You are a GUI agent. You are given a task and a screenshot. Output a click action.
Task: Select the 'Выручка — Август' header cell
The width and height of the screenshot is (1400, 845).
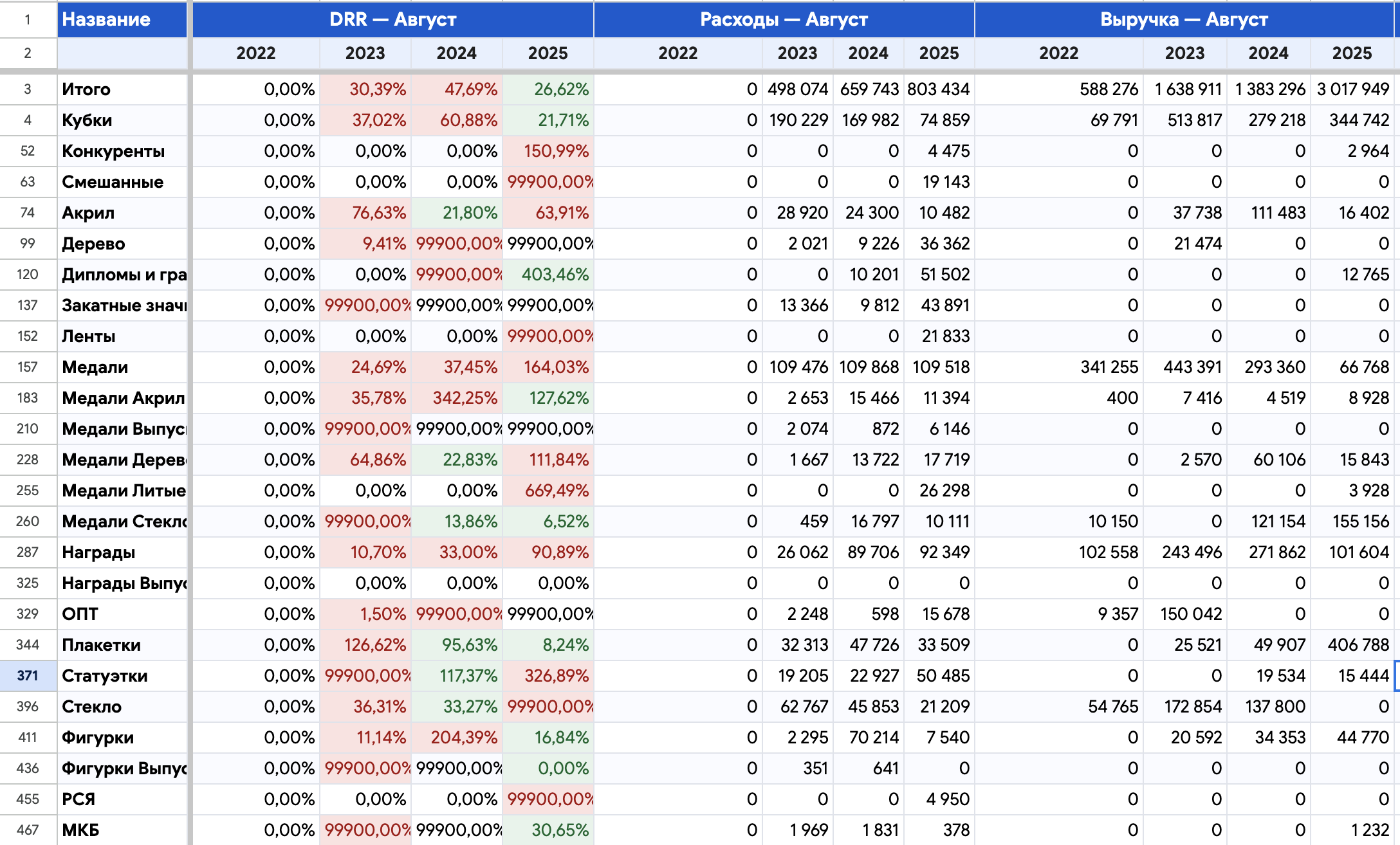point(1184,19)
